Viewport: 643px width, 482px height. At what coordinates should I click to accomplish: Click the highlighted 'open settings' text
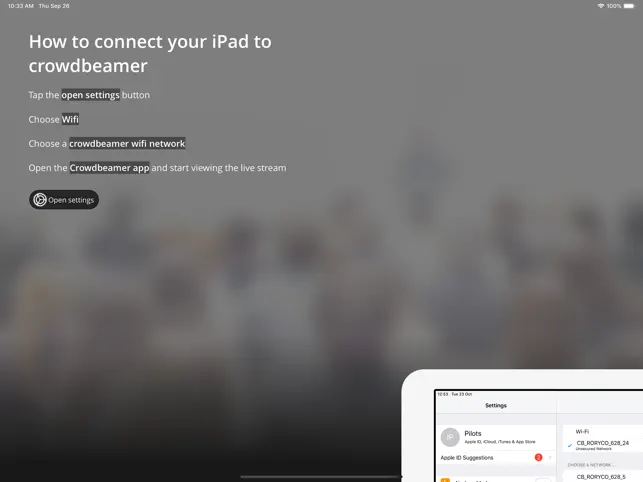[91, 95]
